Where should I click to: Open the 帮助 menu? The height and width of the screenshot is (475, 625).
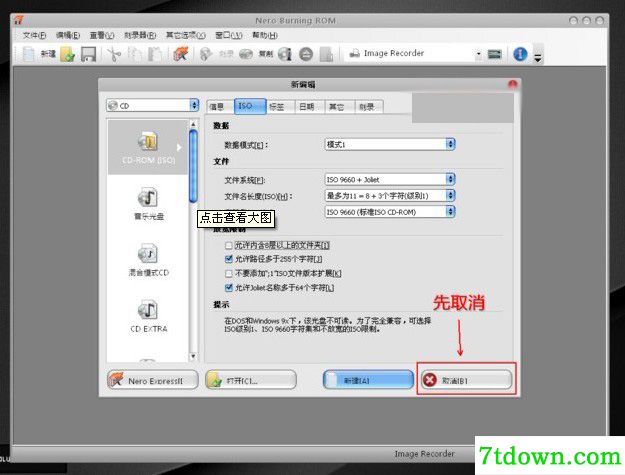(x=265, y=35)
